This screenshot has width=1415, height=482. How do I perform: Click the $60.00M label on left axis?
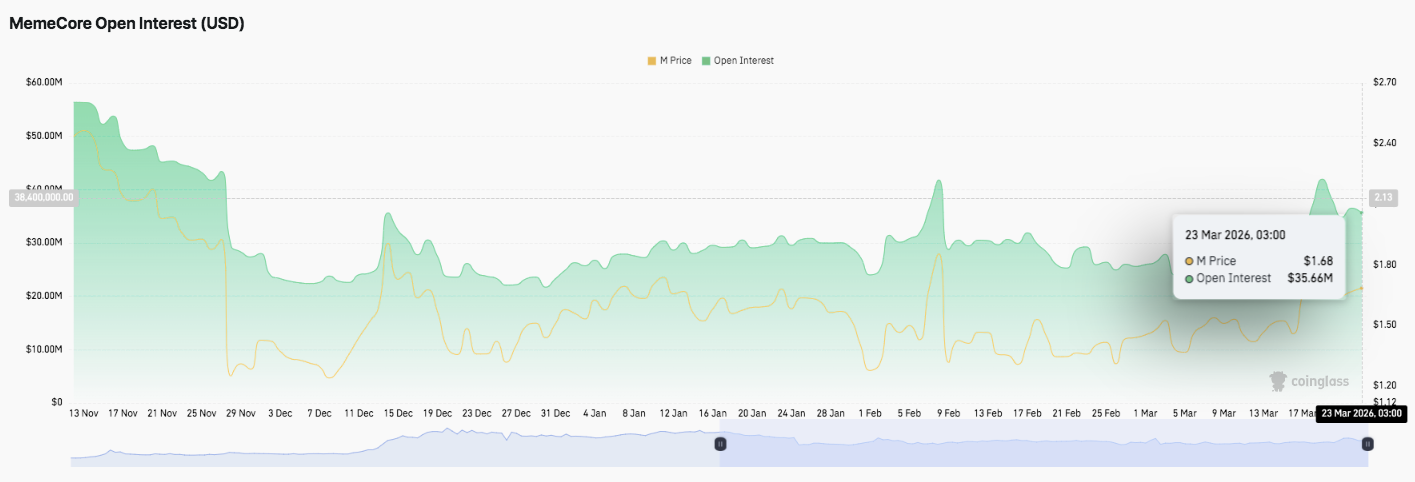tap(43, 82)
